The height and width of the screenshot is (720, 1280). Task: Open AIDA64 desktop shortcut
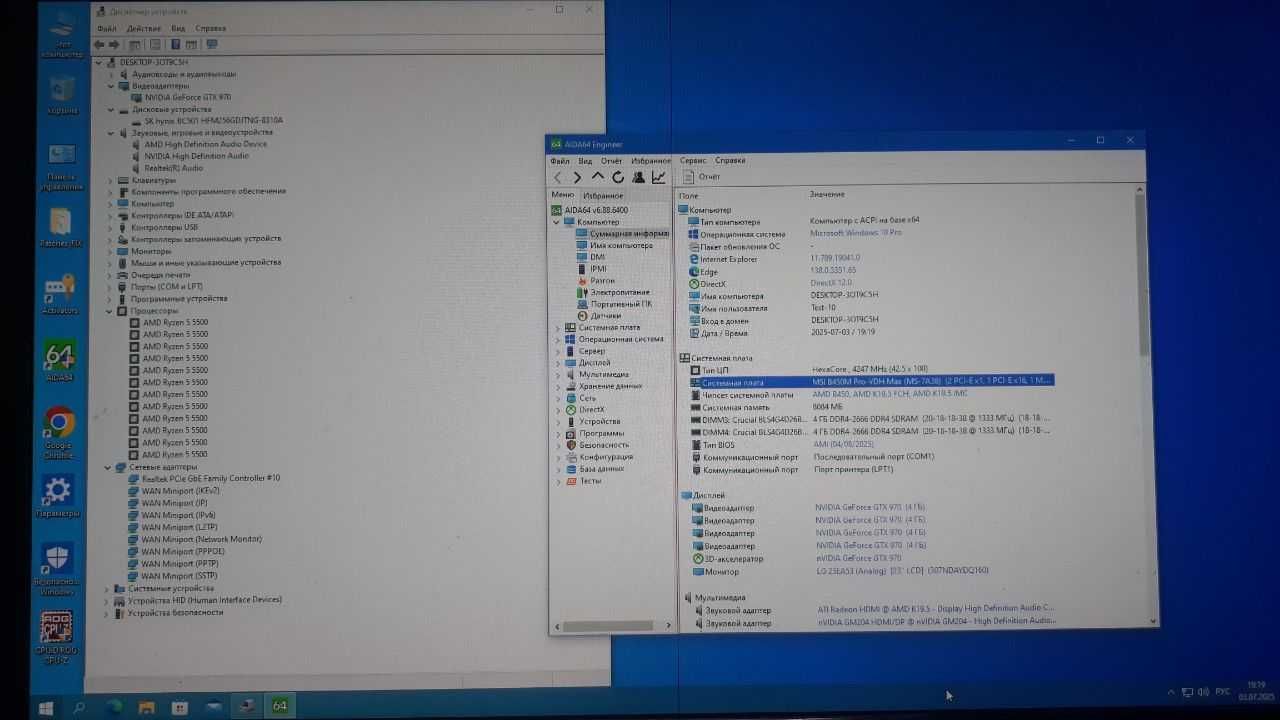(59, 361)
